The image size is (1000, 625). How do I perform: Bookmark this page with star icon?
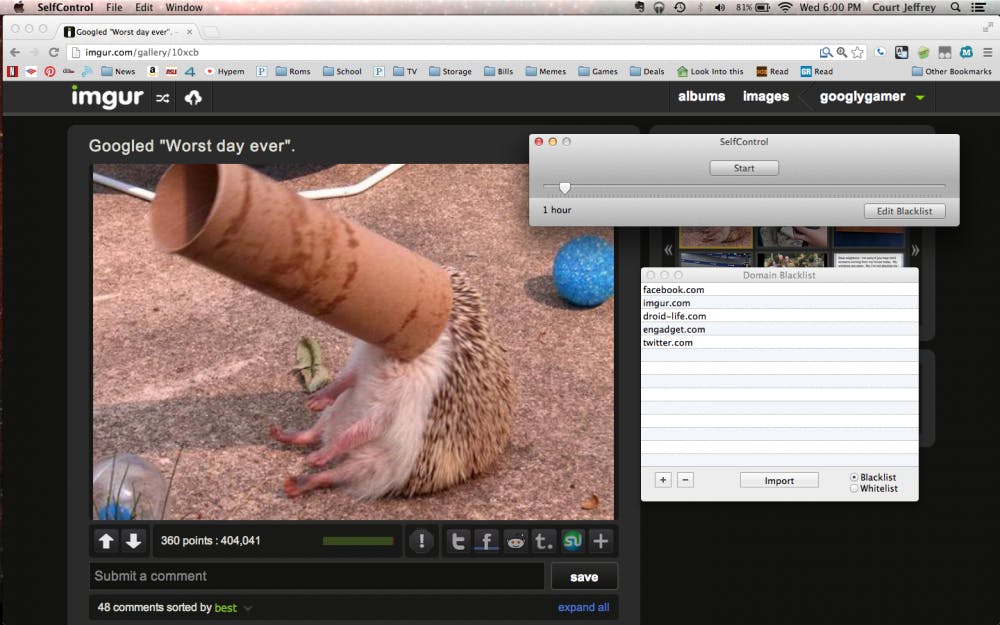(x=857, y=52)
